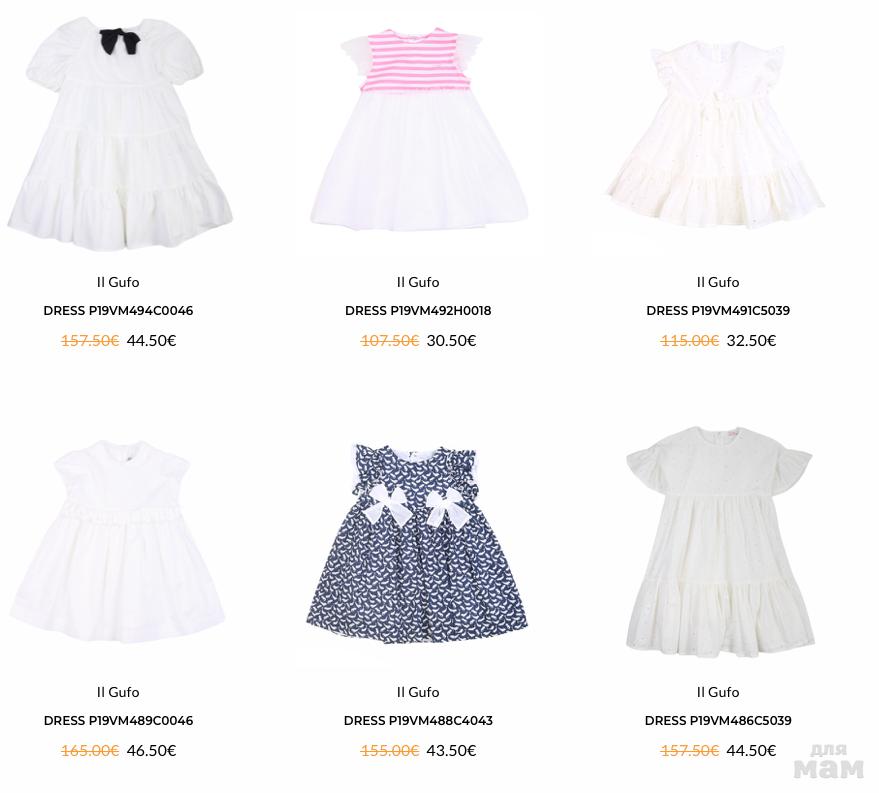Open product title DRESS P19VM486C5039
Viewport: 879px width, 793px height.
click(718, 721)
